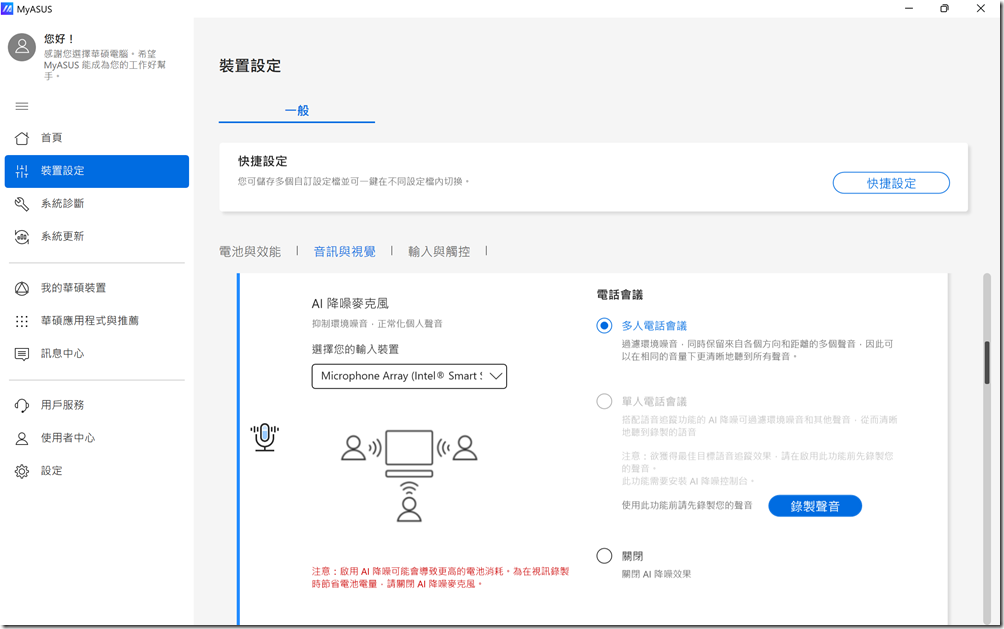Click the user avatar profile icon
The height and width of the screenshot is (629, 1004).
23,47
